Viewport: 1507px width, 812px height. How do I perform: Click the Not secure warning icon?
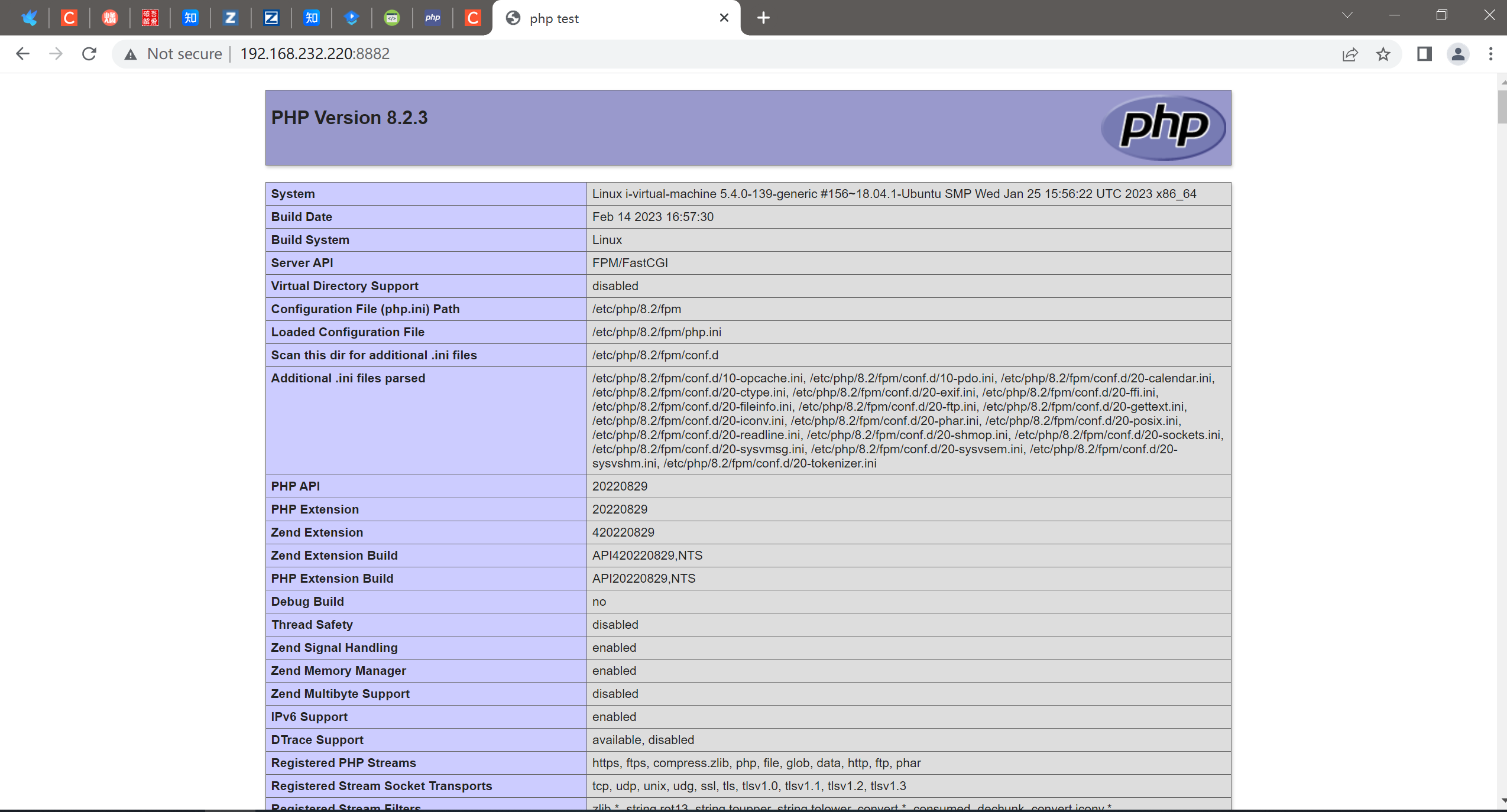tap(131, 54)
